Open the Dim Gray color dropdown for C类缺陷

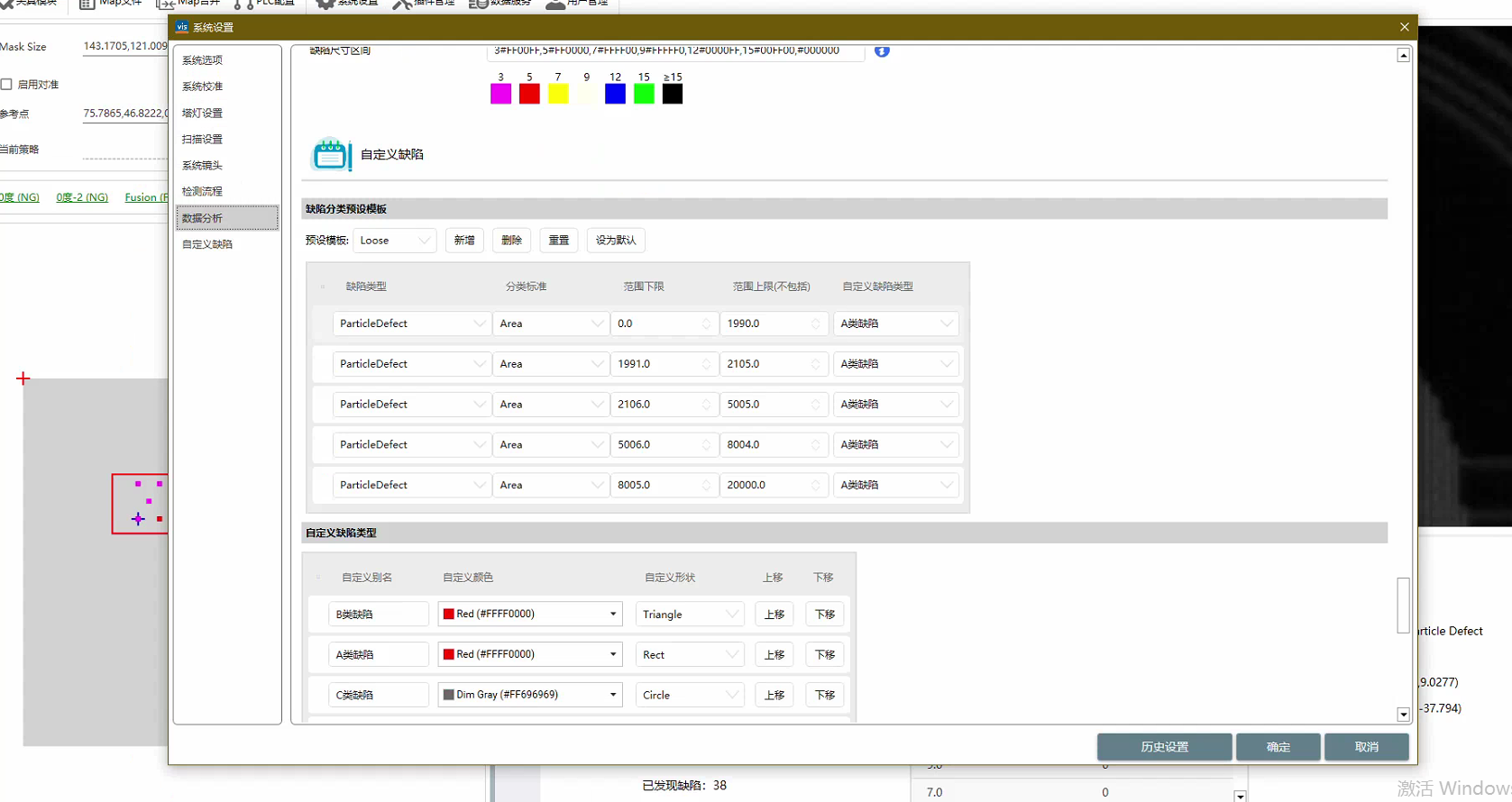(x=530, y=696)
